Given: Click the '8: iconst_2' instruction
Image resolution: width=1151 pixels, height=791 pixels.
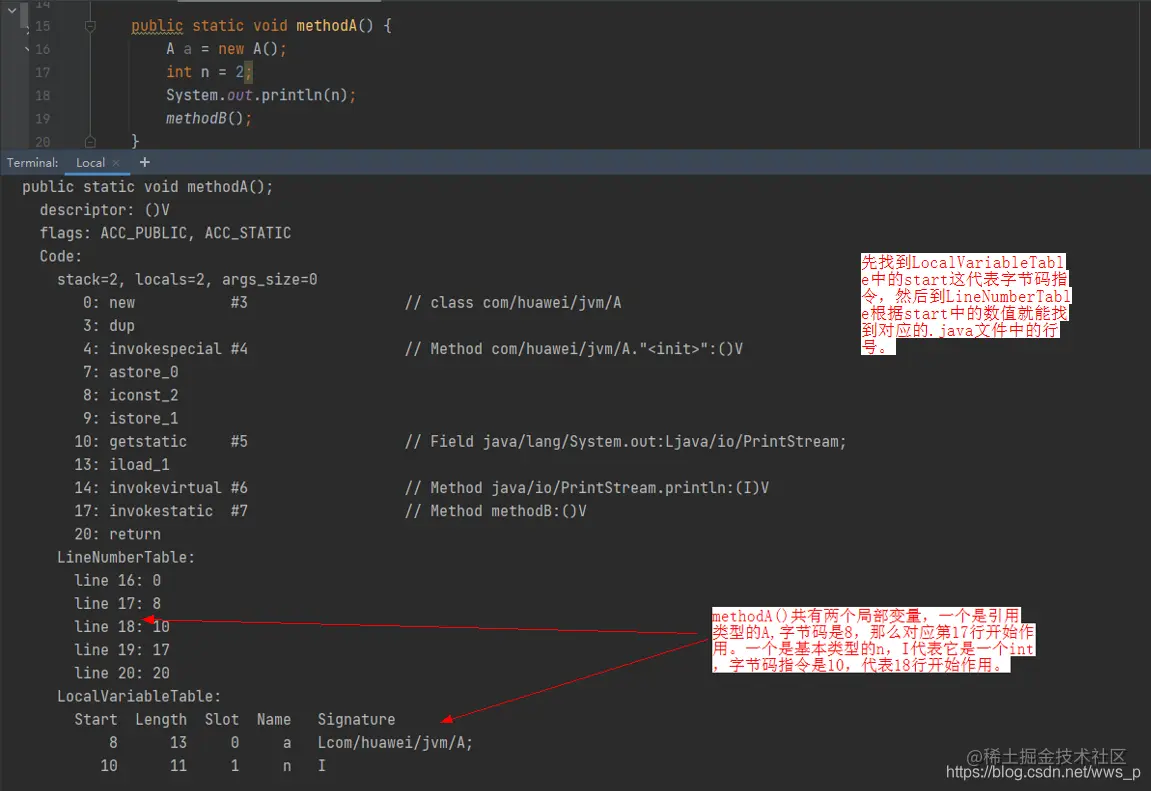Looking at the screenshot, I should pyautogui.click(x=131, y=396).
